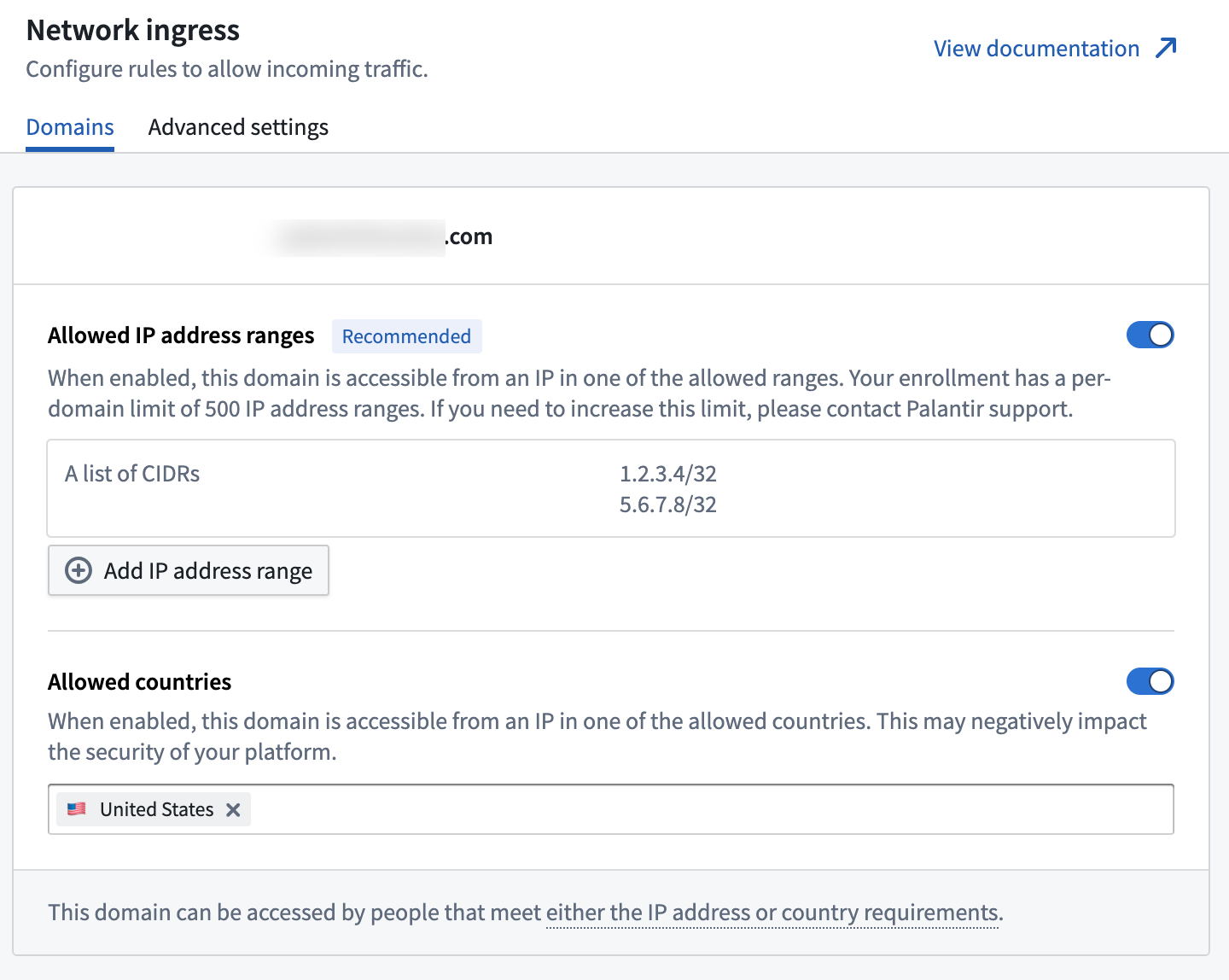The height and width of the screenshot is (980, 1229).
Task: Select the 1.2.3.4/32 CIDR value
Action: 668,474
